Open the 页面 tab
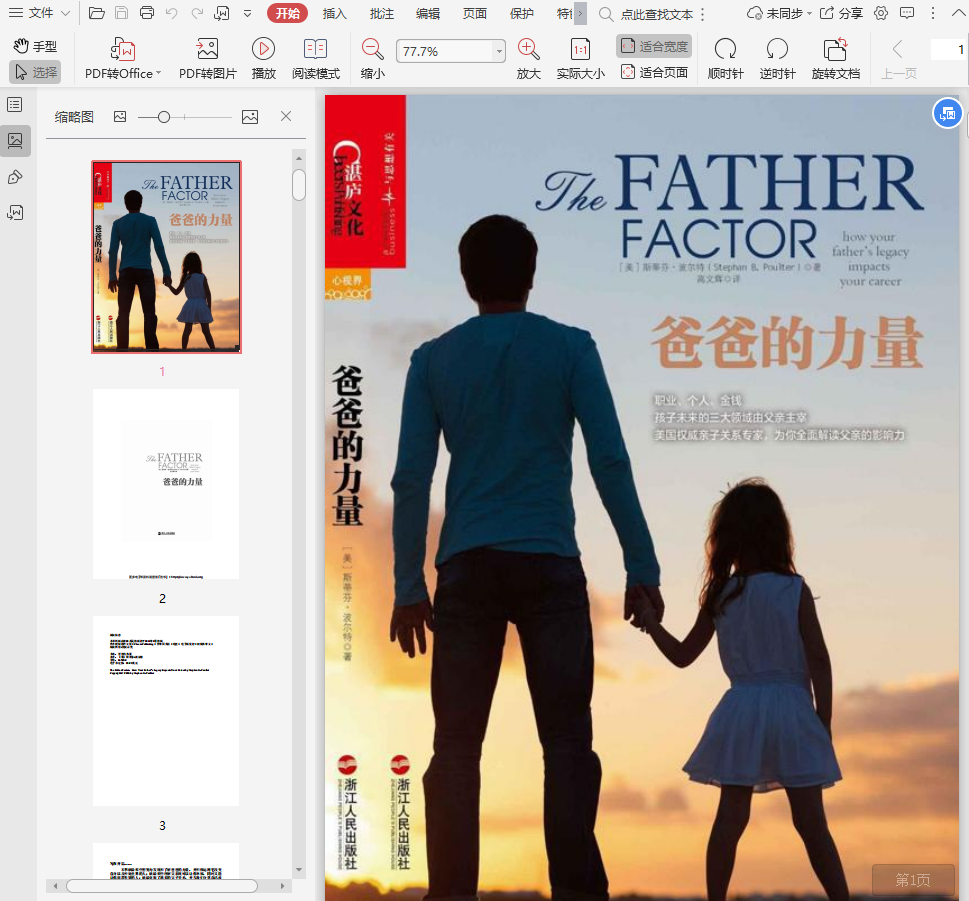 pos(475,14)
